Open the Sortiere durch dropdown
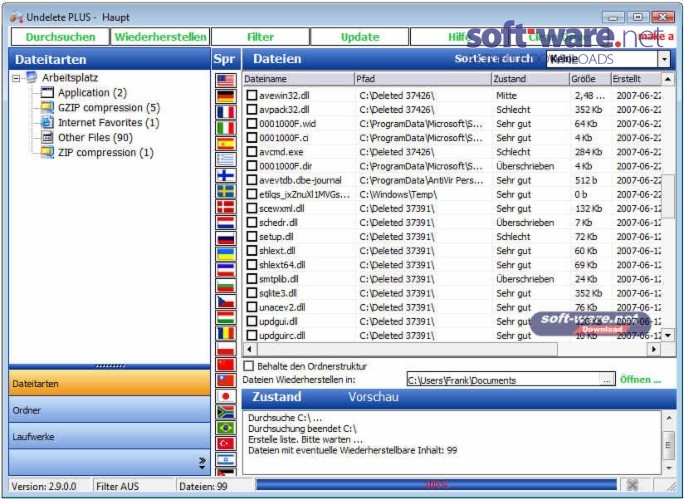This screenshot has width=684, height=500. [x=664, y=59]
